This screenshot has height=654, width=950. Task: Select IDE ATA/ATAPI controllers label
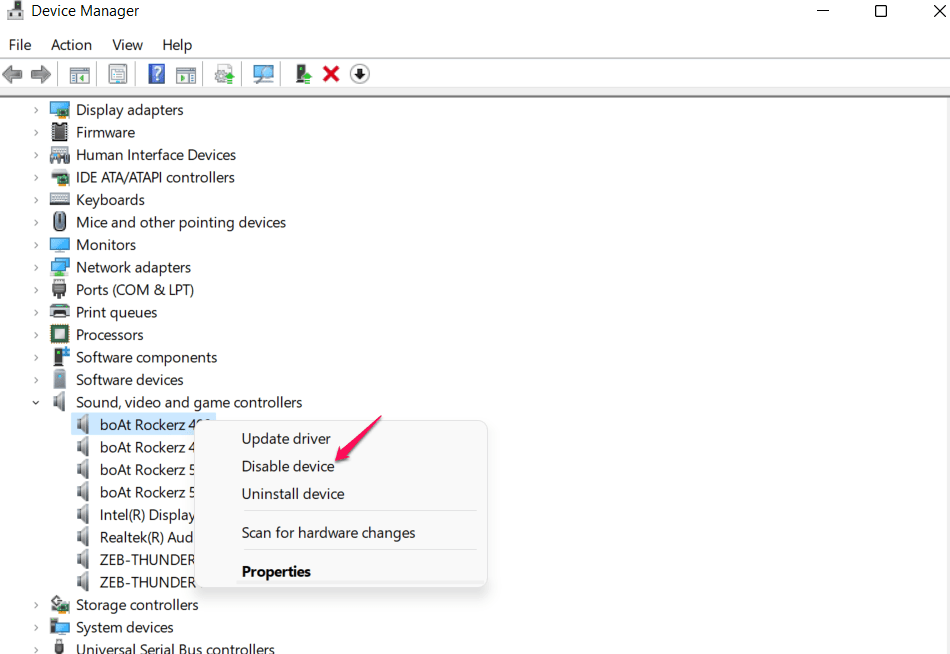[155, 178]
